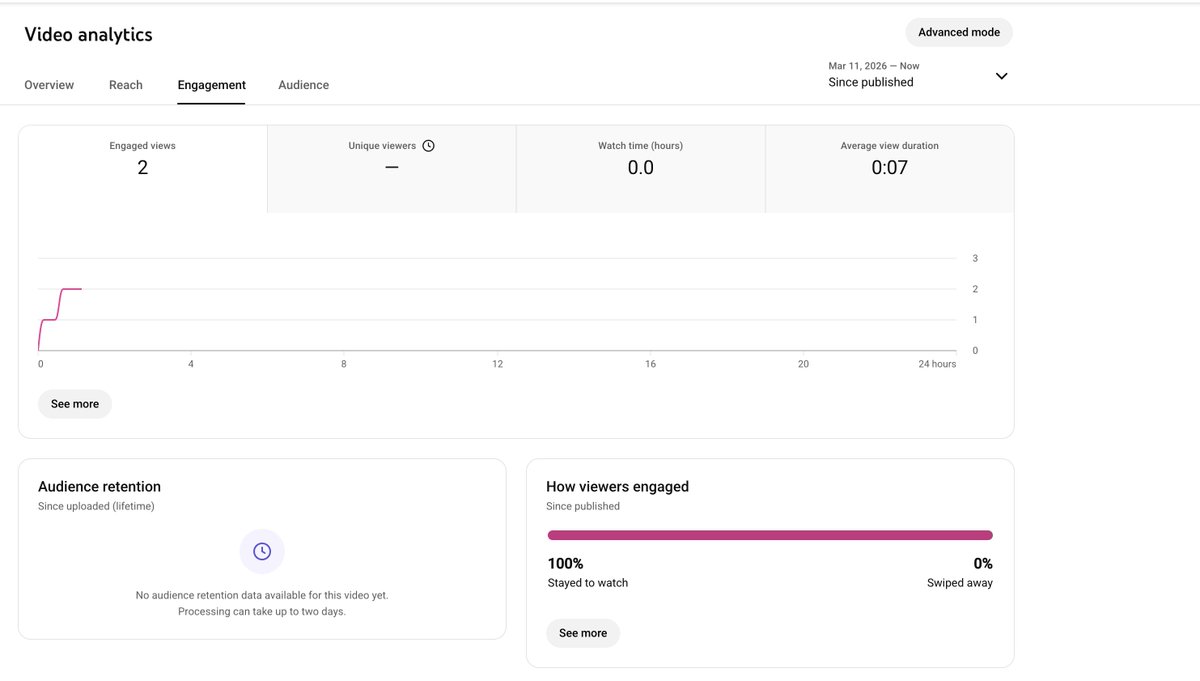Select the Engagement tab
1200x681 pixels.
click(x=212, y=85)
